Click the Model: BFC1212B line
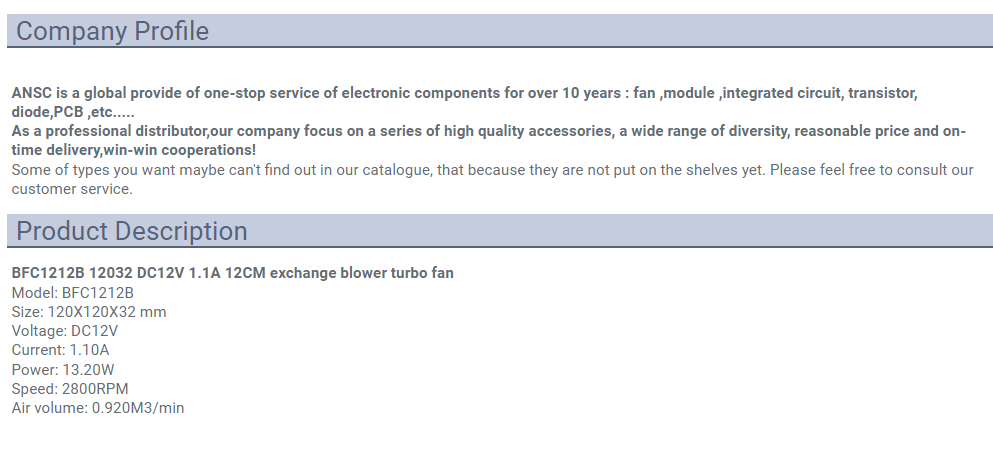 tap(73, 293)
